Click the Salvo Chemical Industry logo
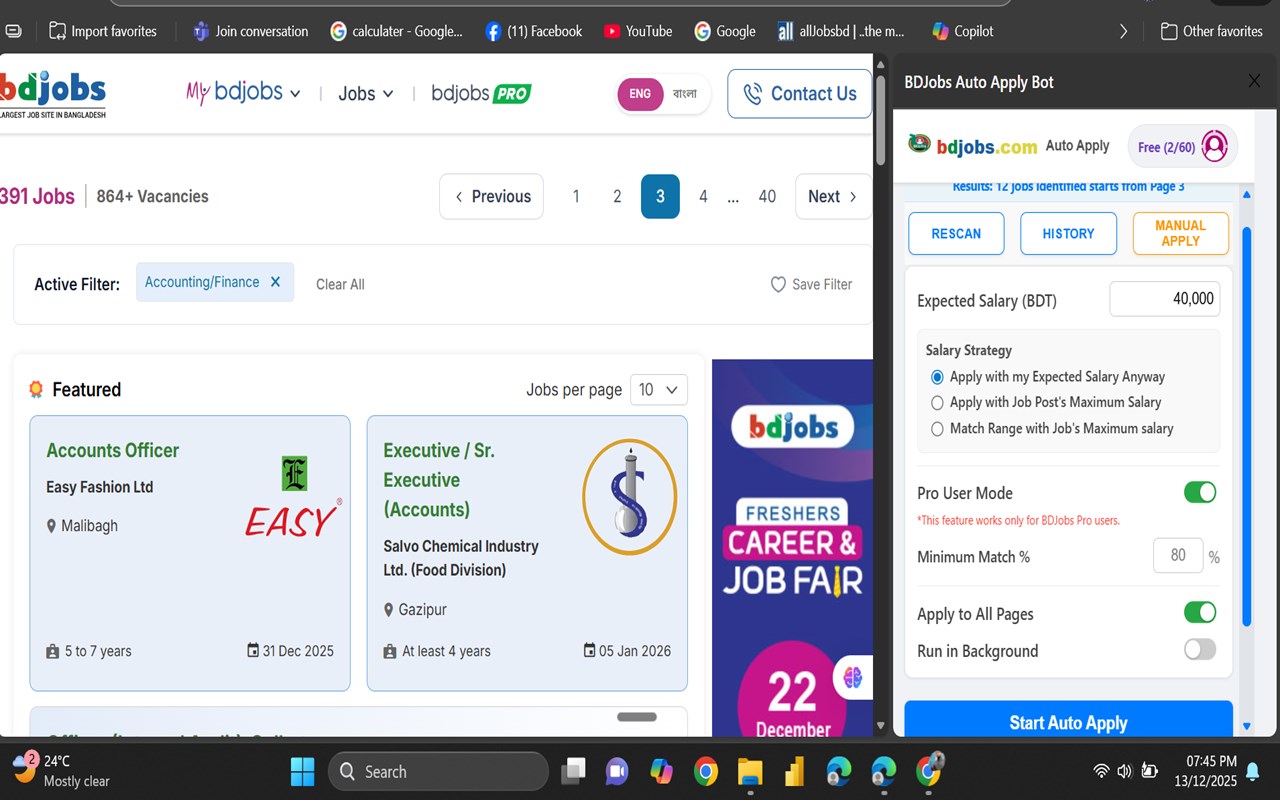 point(630,497)
